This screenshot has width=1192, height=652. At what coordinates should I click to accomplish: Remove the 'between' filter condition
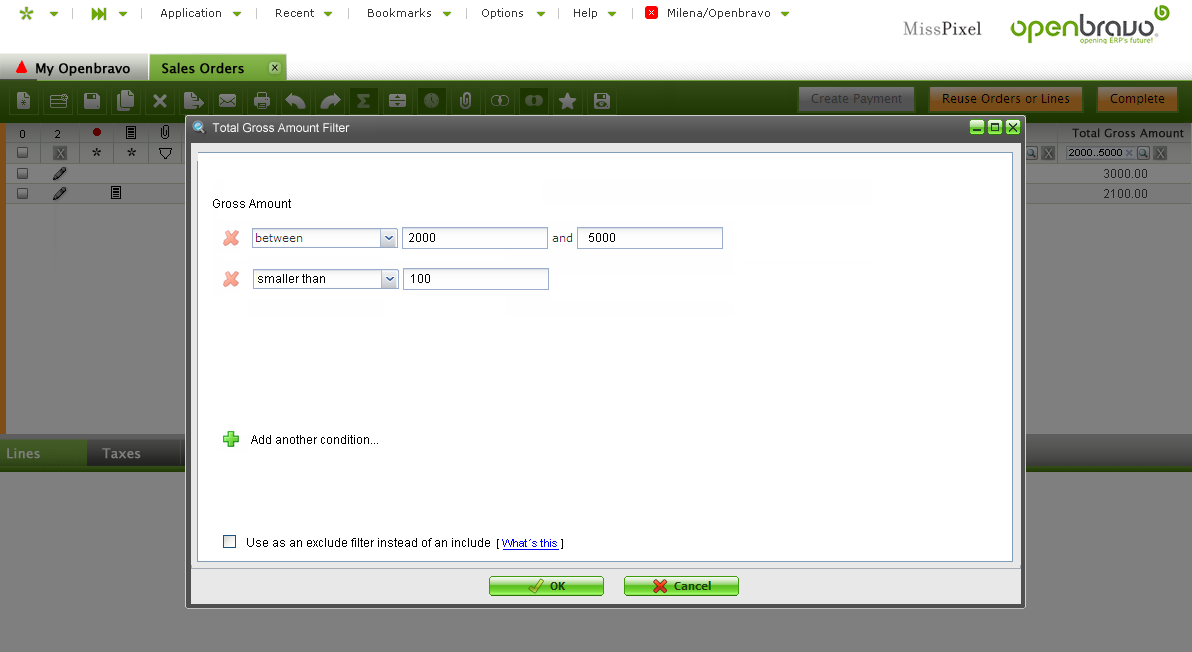(231, 238)
